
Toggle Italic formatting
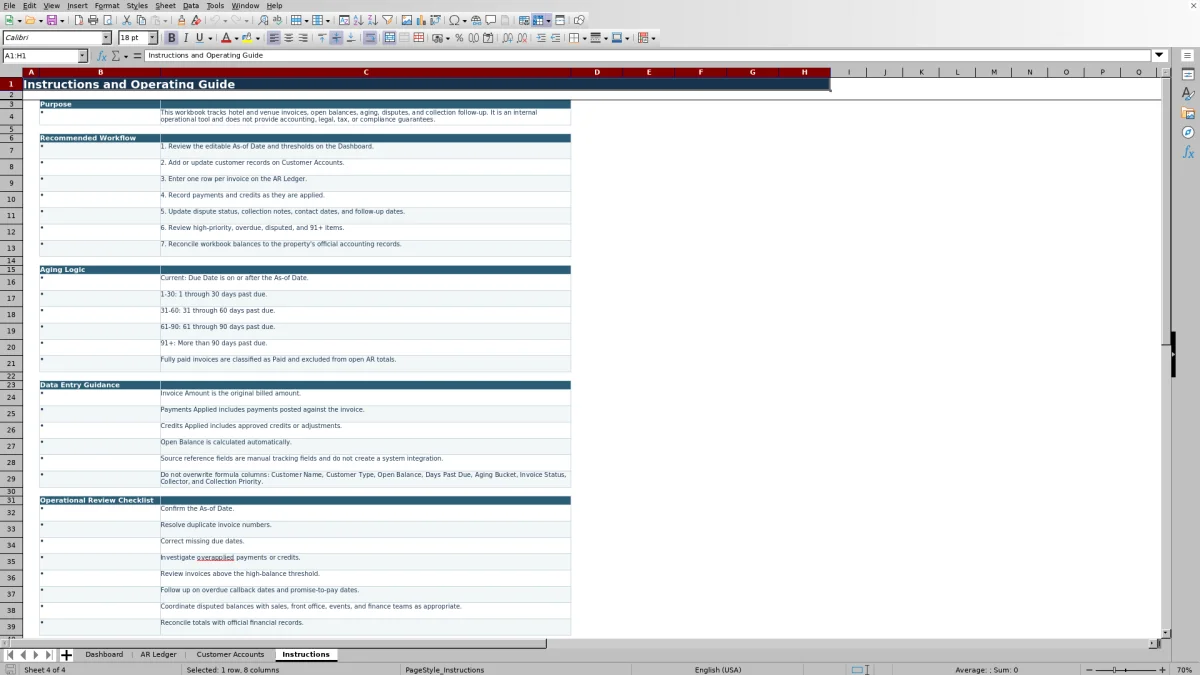coord(185,38)
